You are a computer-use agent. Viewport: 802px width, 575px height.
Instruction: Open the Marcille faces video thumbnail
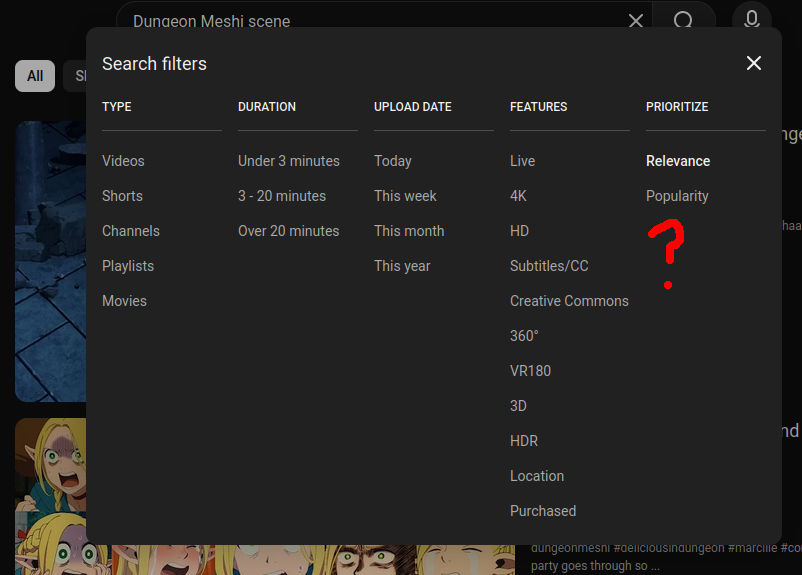(x=51, y=496)
